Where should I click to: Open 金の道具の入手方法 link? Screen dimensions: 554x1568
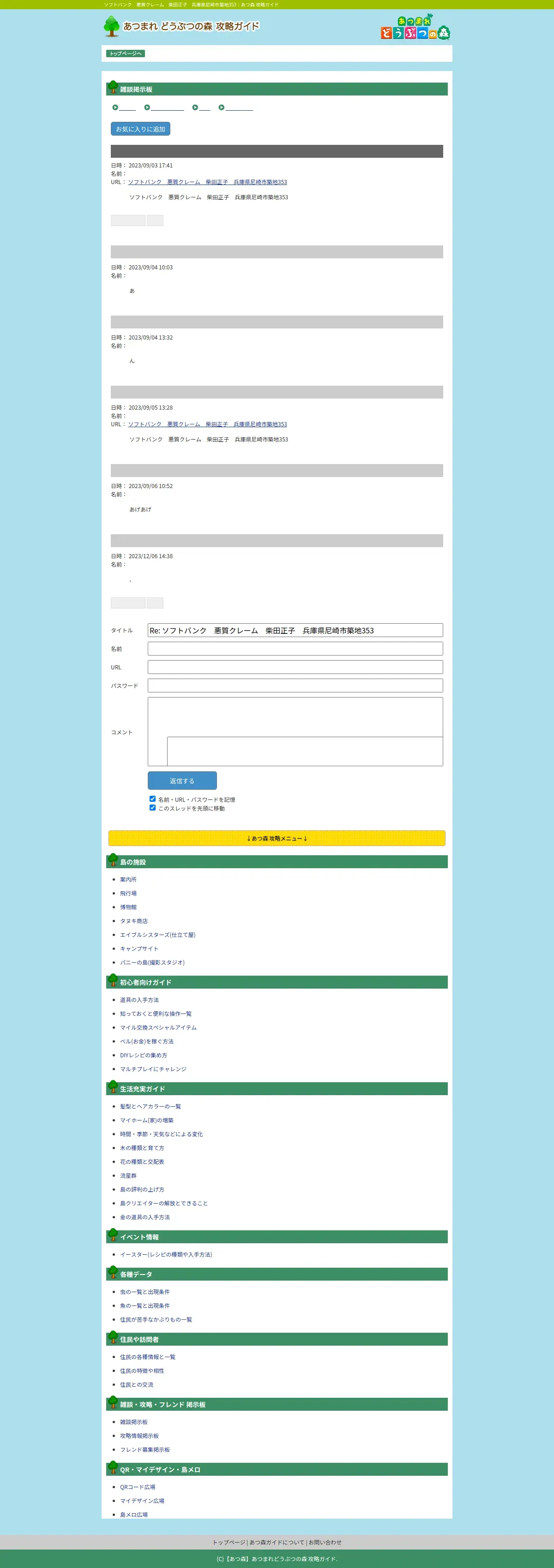click(x=145, y=1217)
